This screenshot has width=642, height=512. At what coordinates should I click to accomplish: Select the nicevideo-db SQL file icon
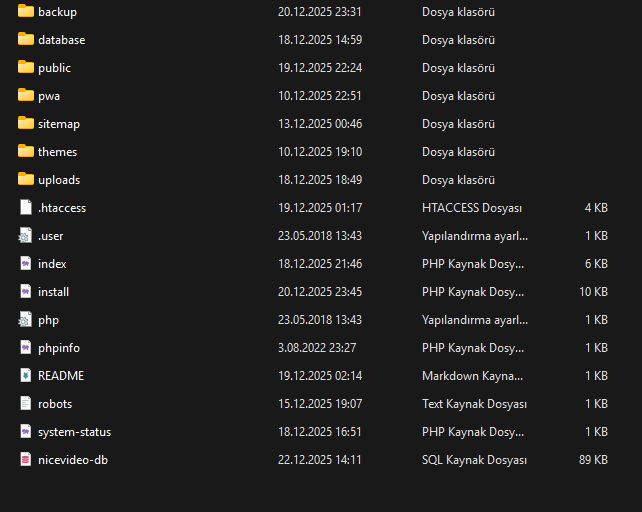pos(26,460)
